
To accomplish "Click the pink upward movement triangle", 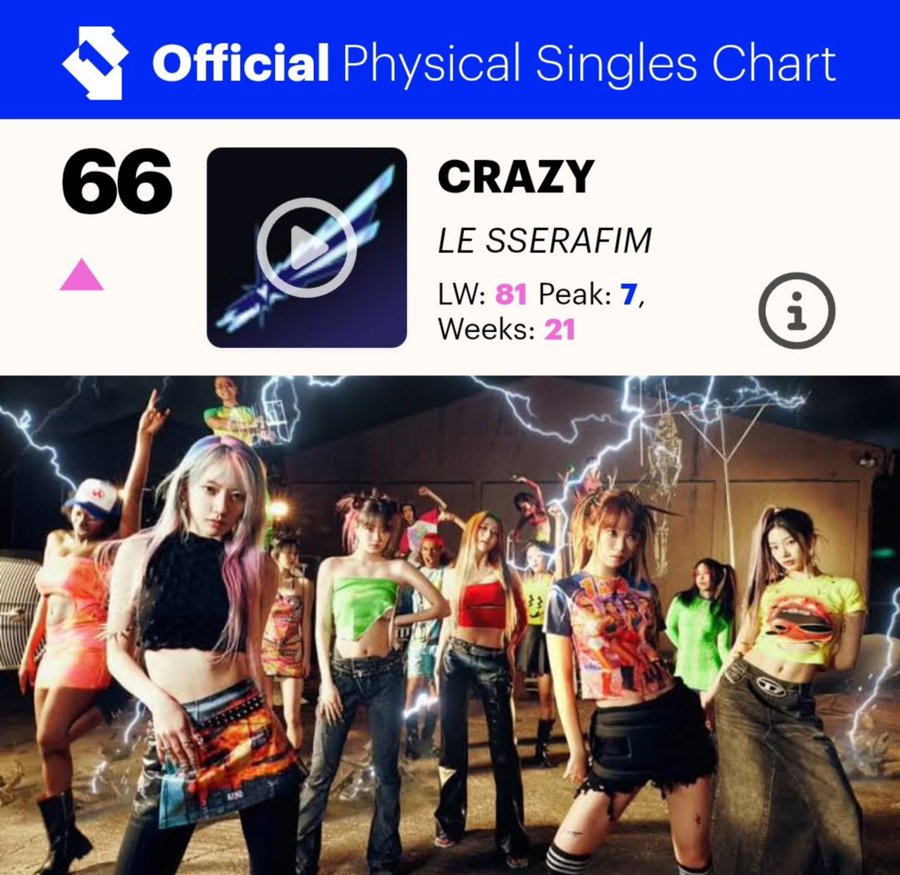I will point(82,274).
